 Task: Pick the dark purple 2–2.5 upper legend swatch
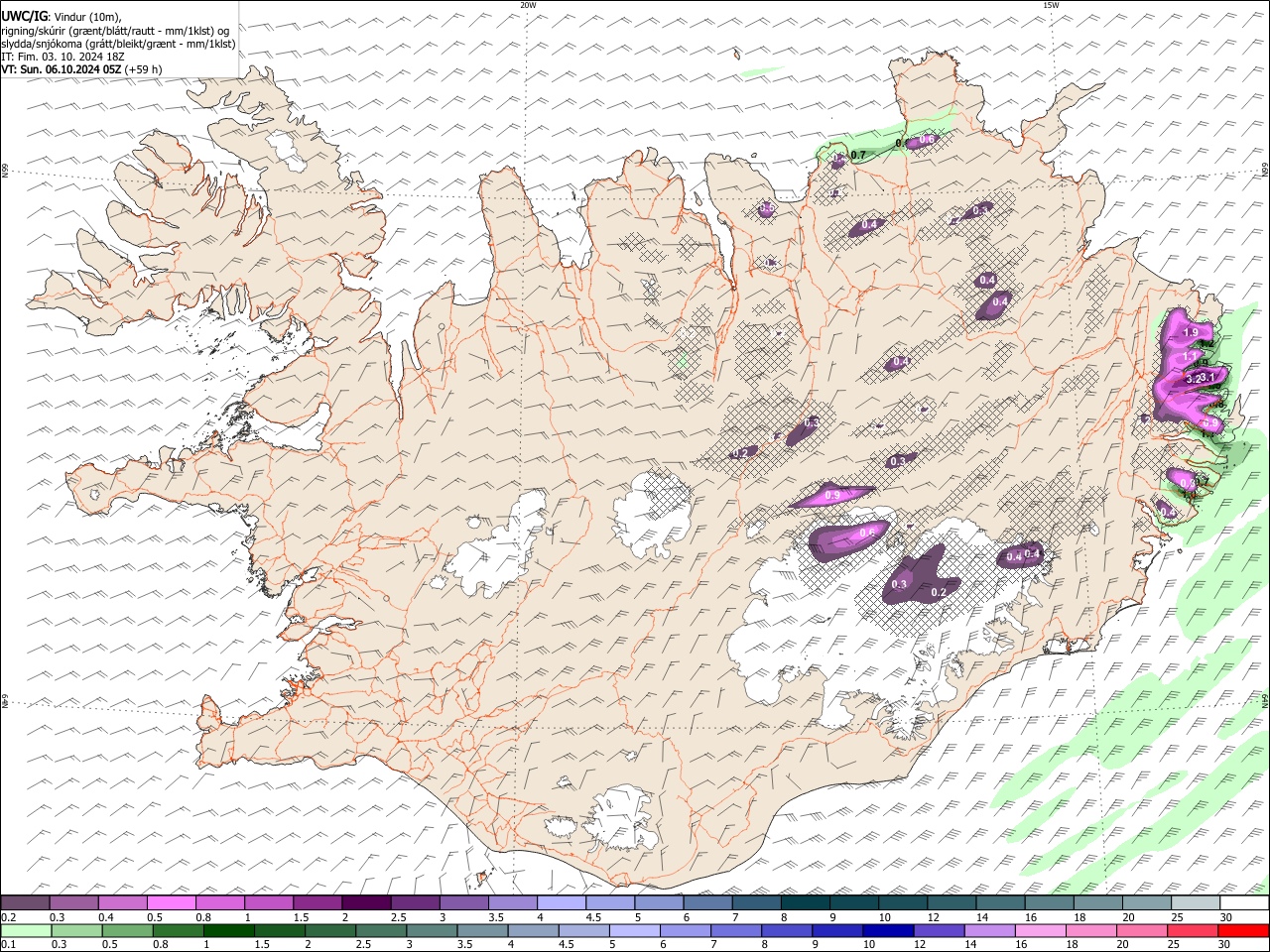366,902
